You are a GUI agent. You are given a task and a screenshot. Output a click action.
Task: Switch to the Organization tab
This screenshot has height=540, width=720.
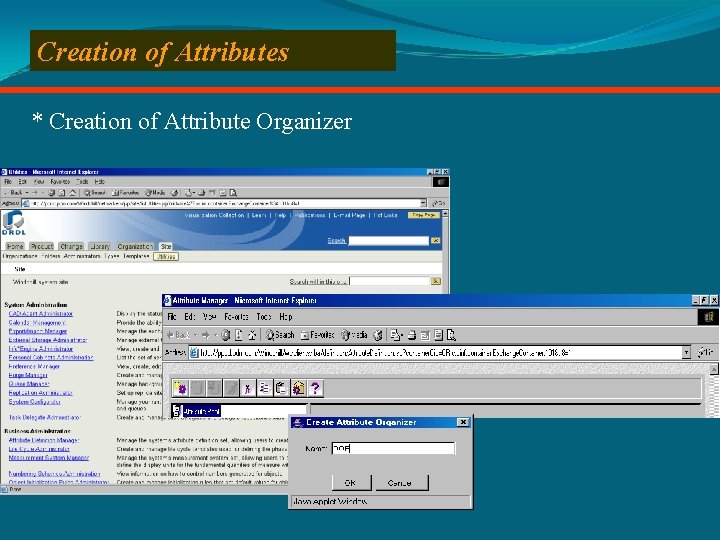135,247
